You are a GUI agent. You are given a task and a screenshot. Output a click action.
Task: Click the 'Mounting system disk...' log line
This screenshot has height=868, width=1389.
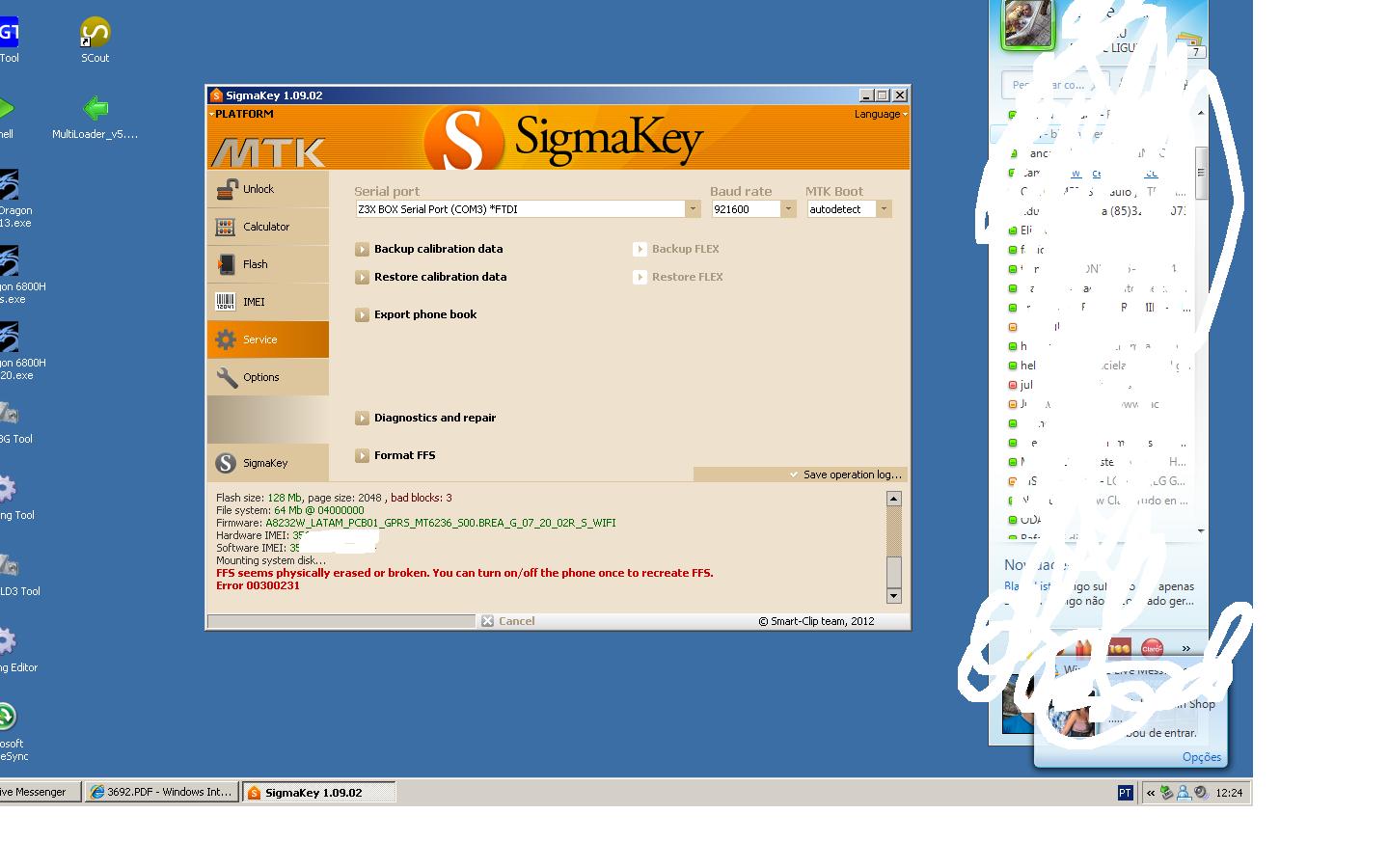271,560
